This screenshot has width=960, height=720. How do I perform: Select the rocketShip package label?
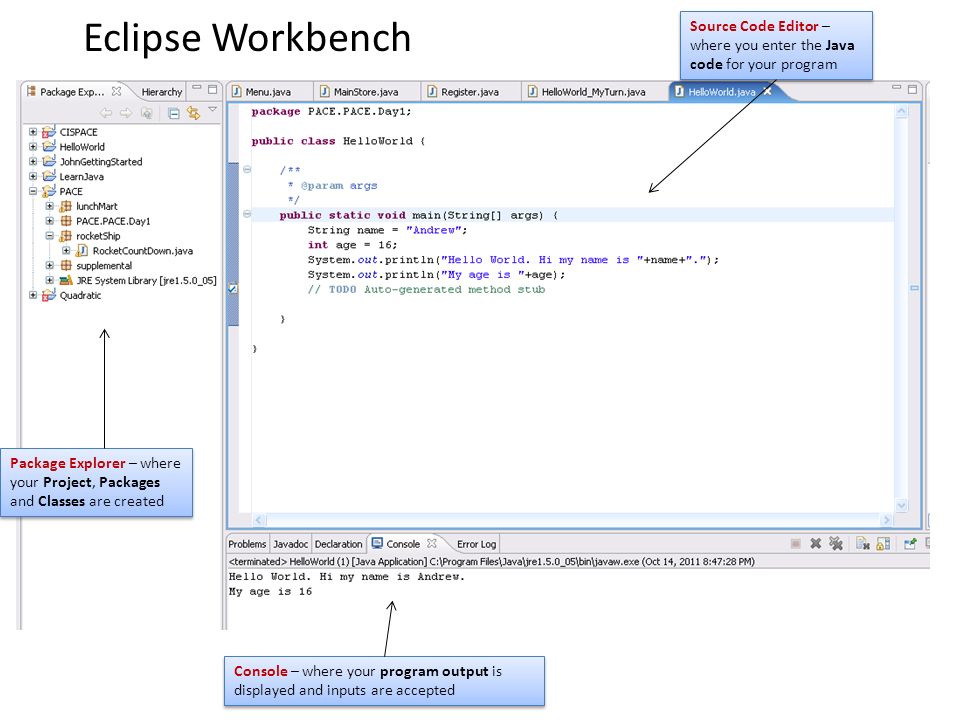pyautogui.click(x=98, y=236)
